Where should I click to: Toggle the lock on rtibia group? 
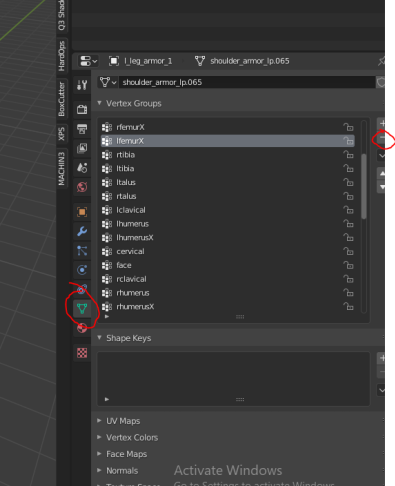click(x=348, y=155)
